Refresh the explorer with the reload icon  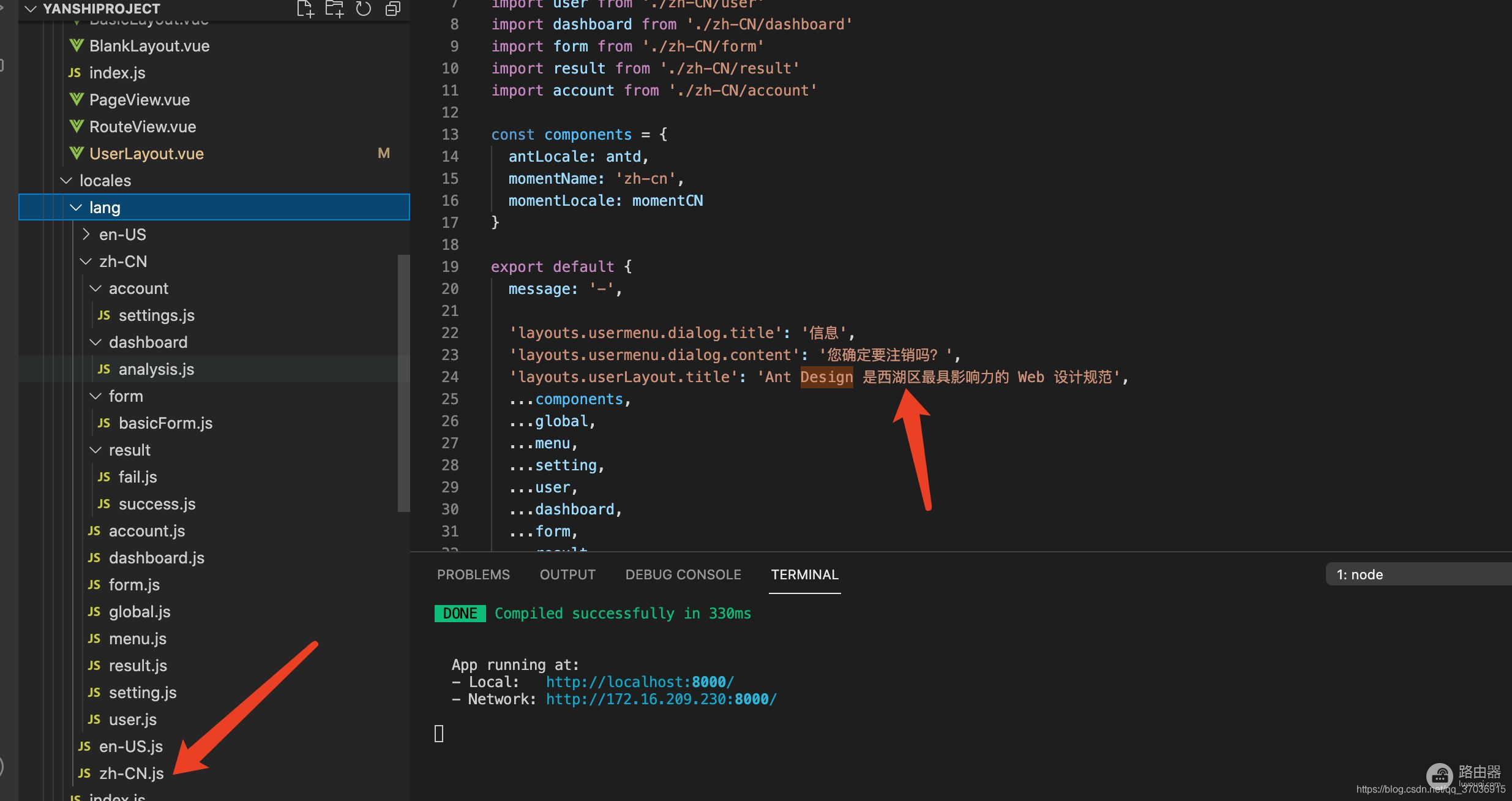pyautogui.click(x=364, y=9)
